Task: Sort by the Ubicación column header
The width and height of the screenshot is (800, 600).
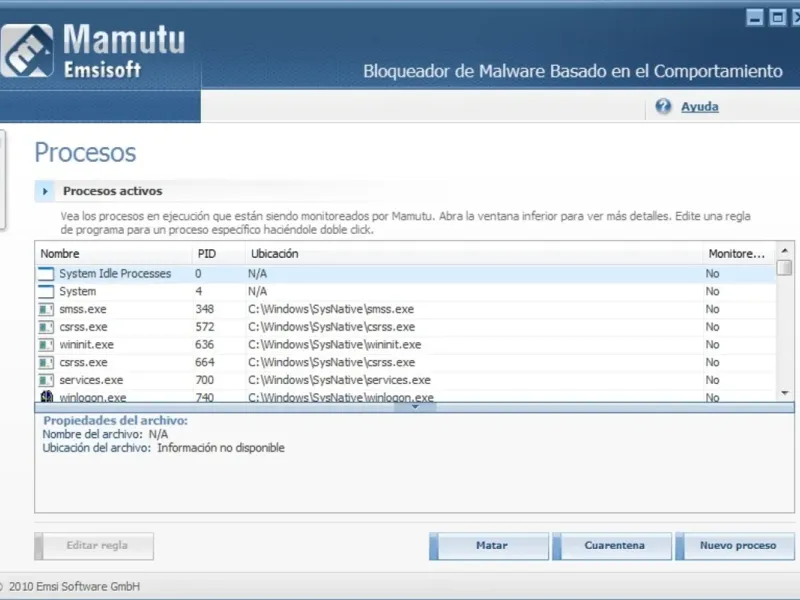Action: pos(474,254)
